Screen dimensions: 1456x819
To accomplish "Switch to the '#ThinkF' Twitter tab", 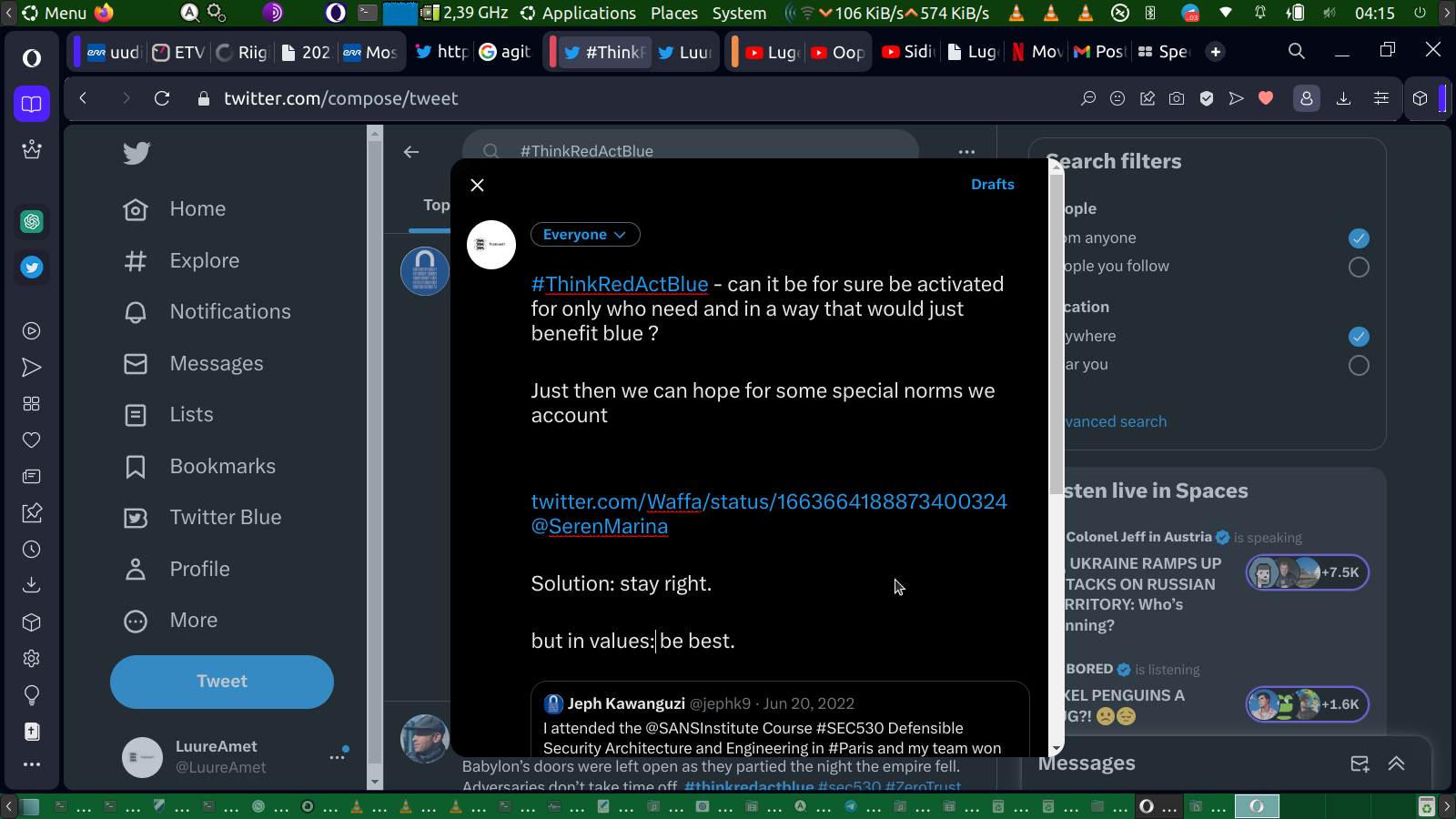I will pos(604,52).
